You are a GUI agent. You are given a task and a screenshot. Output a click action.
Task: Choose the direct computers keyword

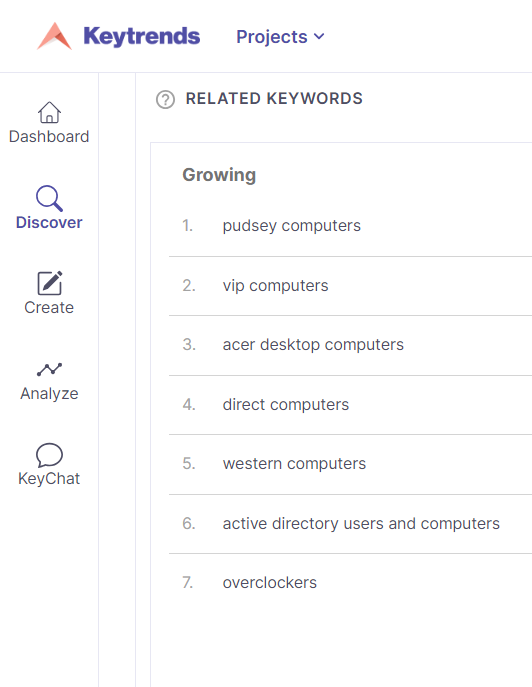tap(286, 404)
